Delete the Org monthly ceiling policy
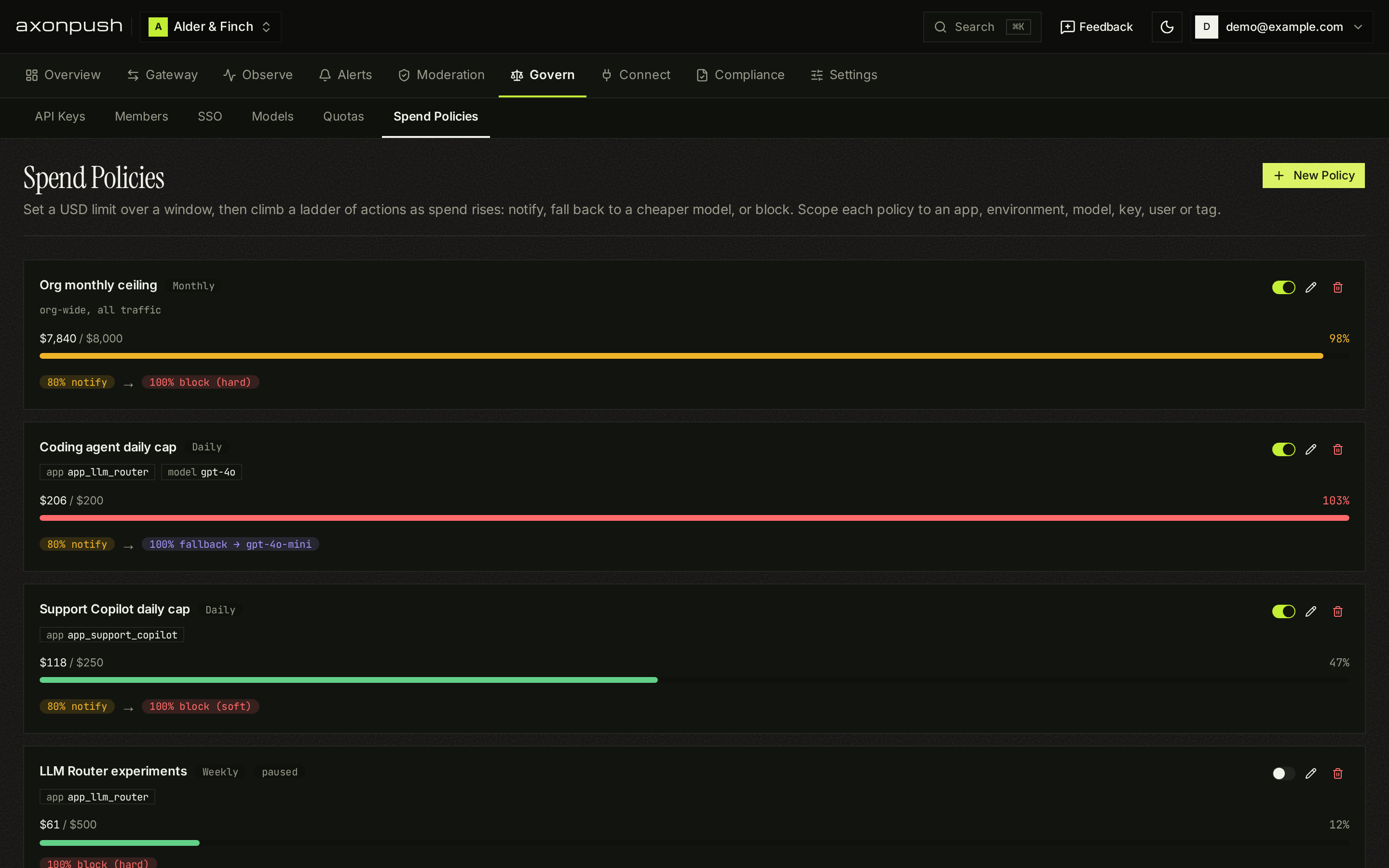This screenshot has width=1389, height=868. pos(1337,287)
